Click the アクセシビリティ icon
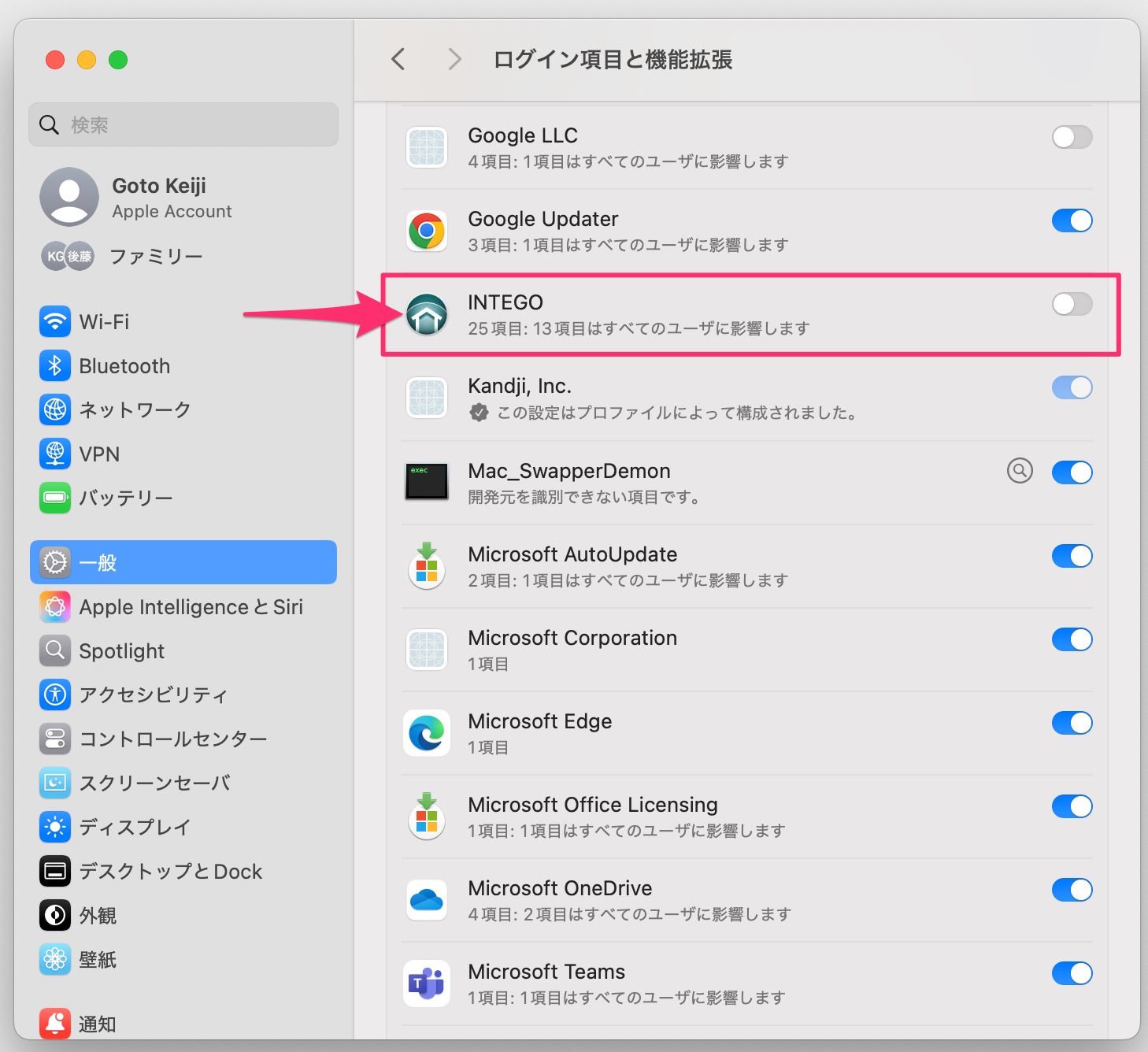The height and width of the screenshot is (1052, 1148). [x=55, y=695]
